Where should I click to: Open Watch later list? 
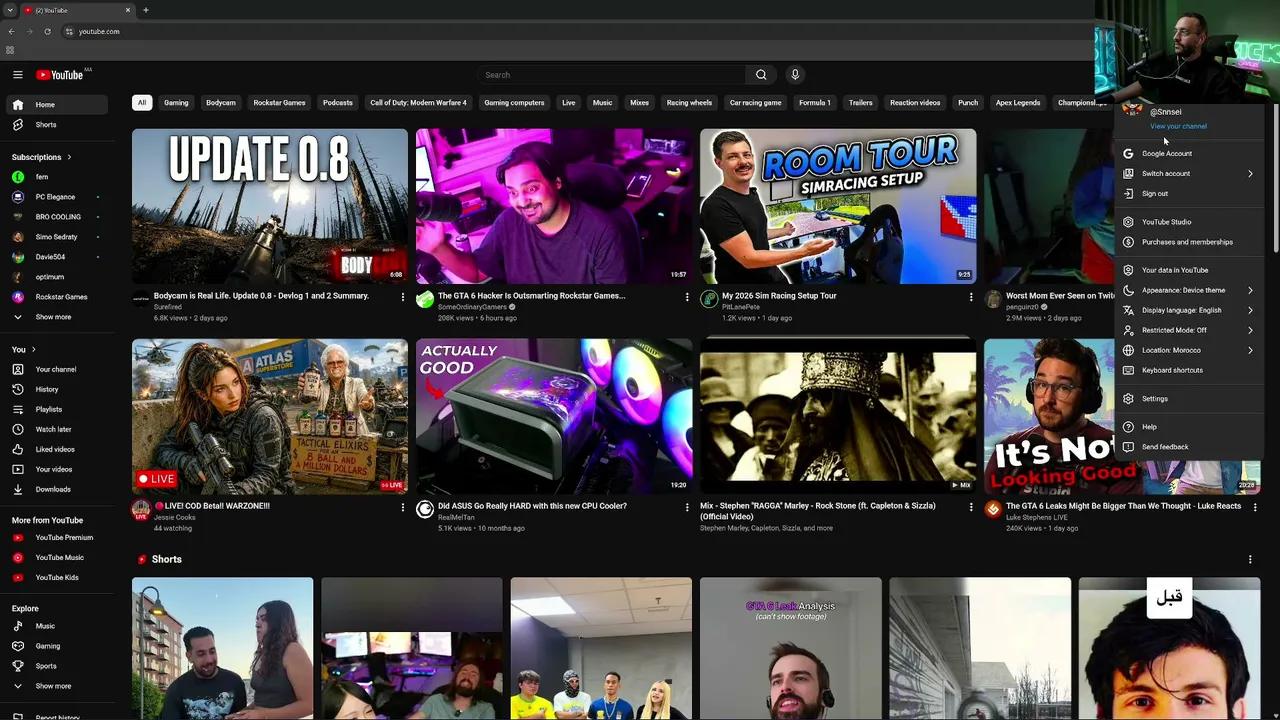59,429
